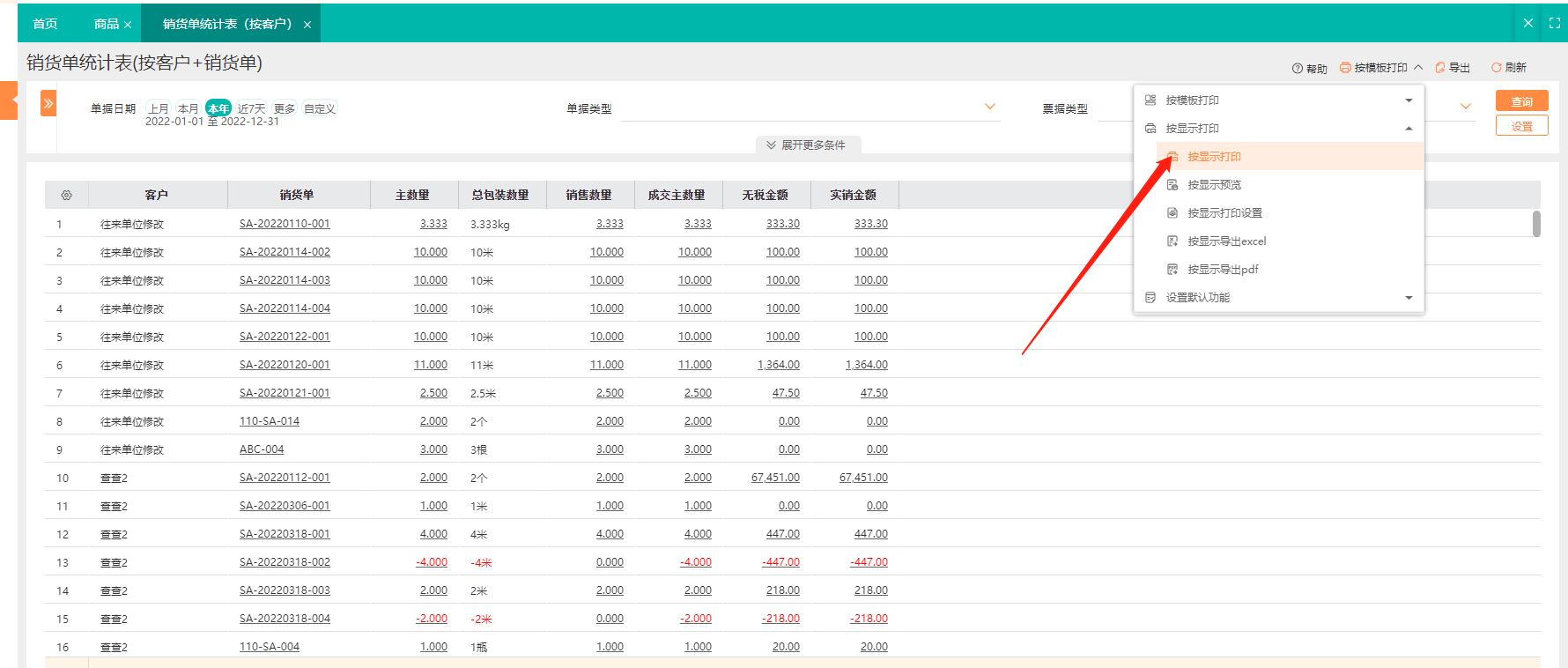Image resolution: width=1568 pixels, height=668 pixels.
Task: Select 按显示预览 preview option
Action: pos(1213,185)
